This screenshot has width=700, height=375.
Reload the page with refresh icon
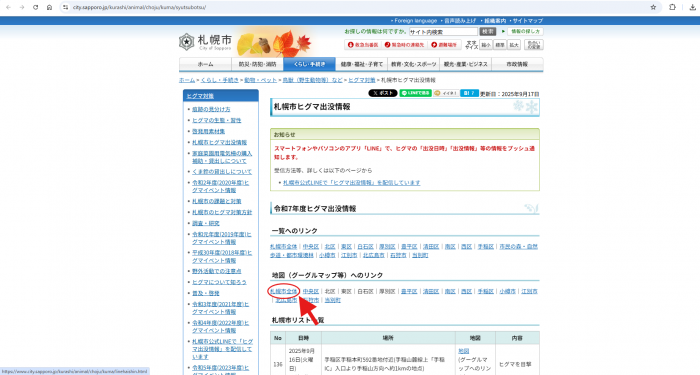point(36,7)
